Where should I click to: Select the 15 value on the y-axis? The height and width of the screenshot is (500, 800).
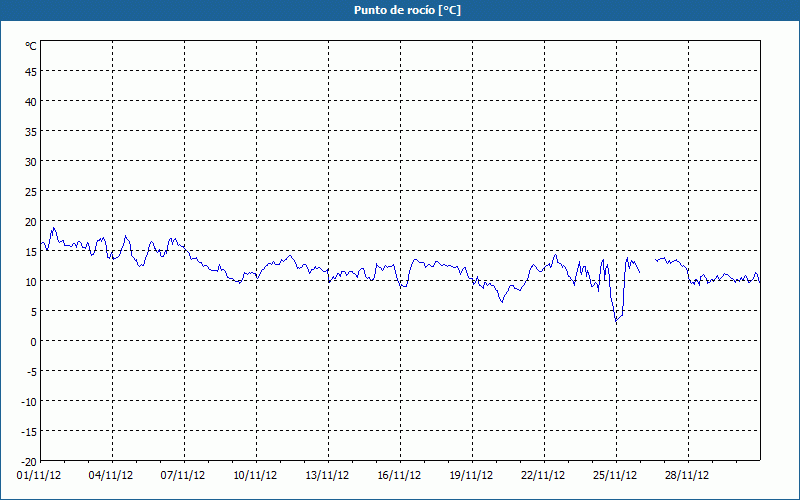(31, 252)
